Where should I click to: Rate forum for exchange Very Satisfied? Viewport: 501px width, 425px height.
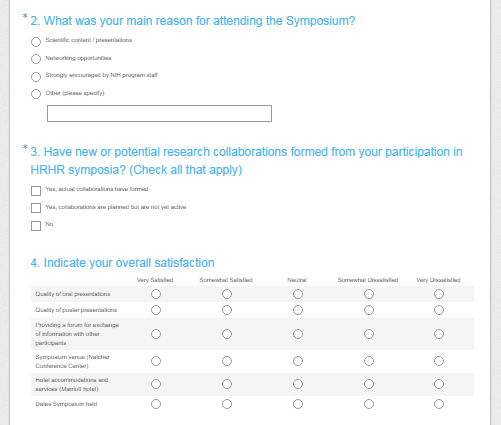pos(156,334)
